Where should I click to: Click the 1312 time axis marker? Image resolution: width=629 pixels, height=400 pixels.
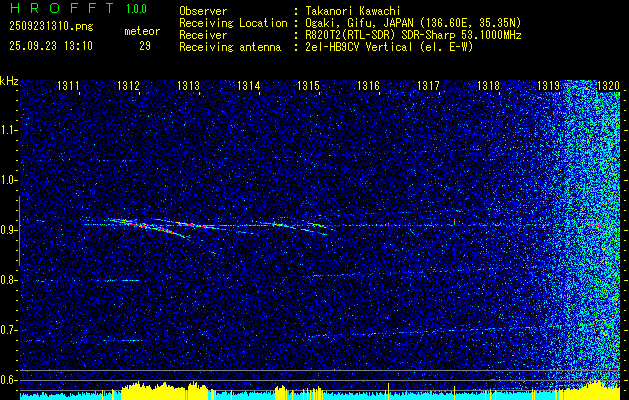(128, 85)
